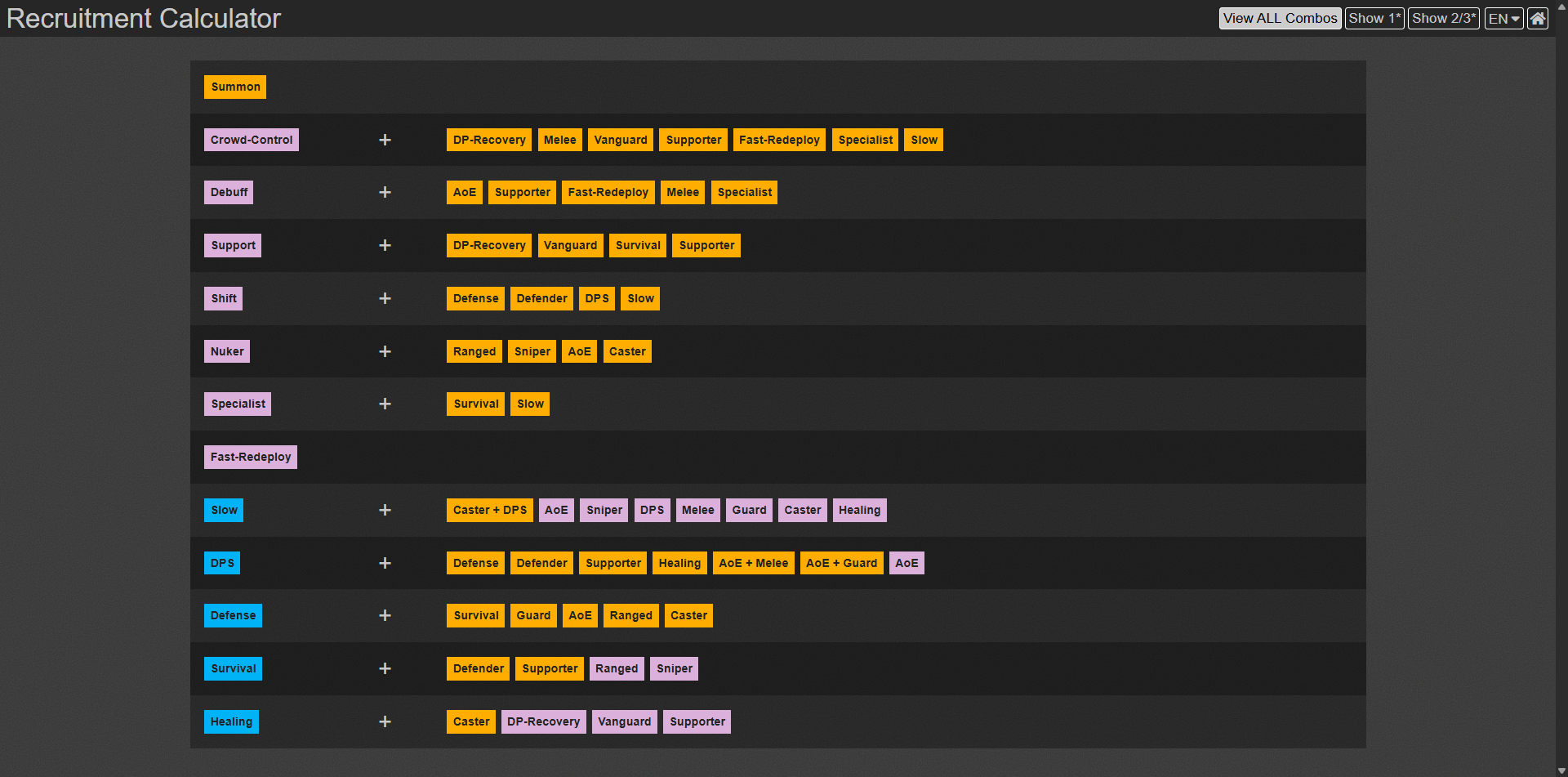Image resolution: width=1568 pixels, height=777 pixels.
Task: Click Fast-Redeploy in Crowd-Control row
Action: tap(779, 140)
